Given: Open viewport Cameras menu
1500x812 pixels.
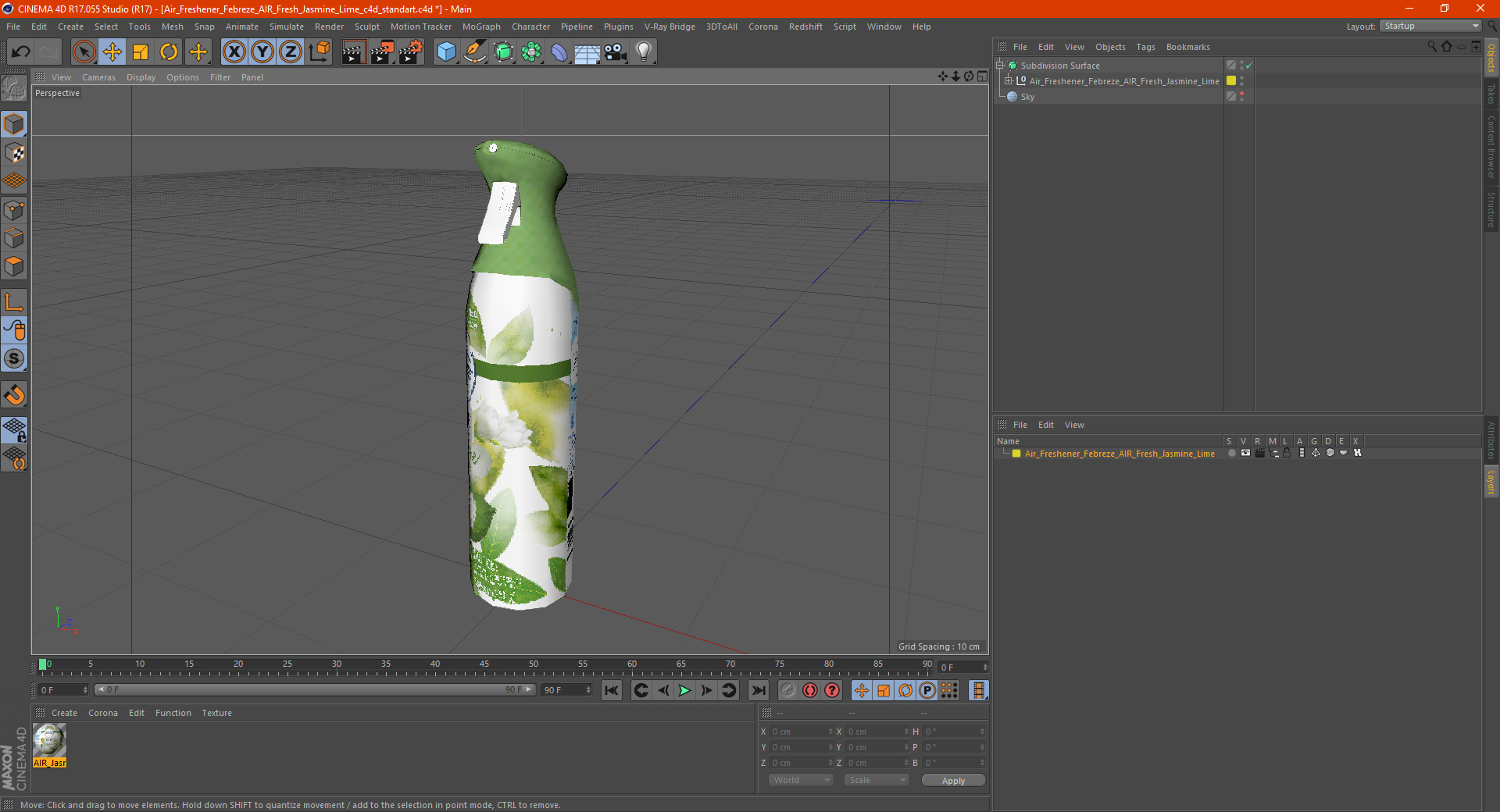Looking at the screenshot, I should [98, 77].
